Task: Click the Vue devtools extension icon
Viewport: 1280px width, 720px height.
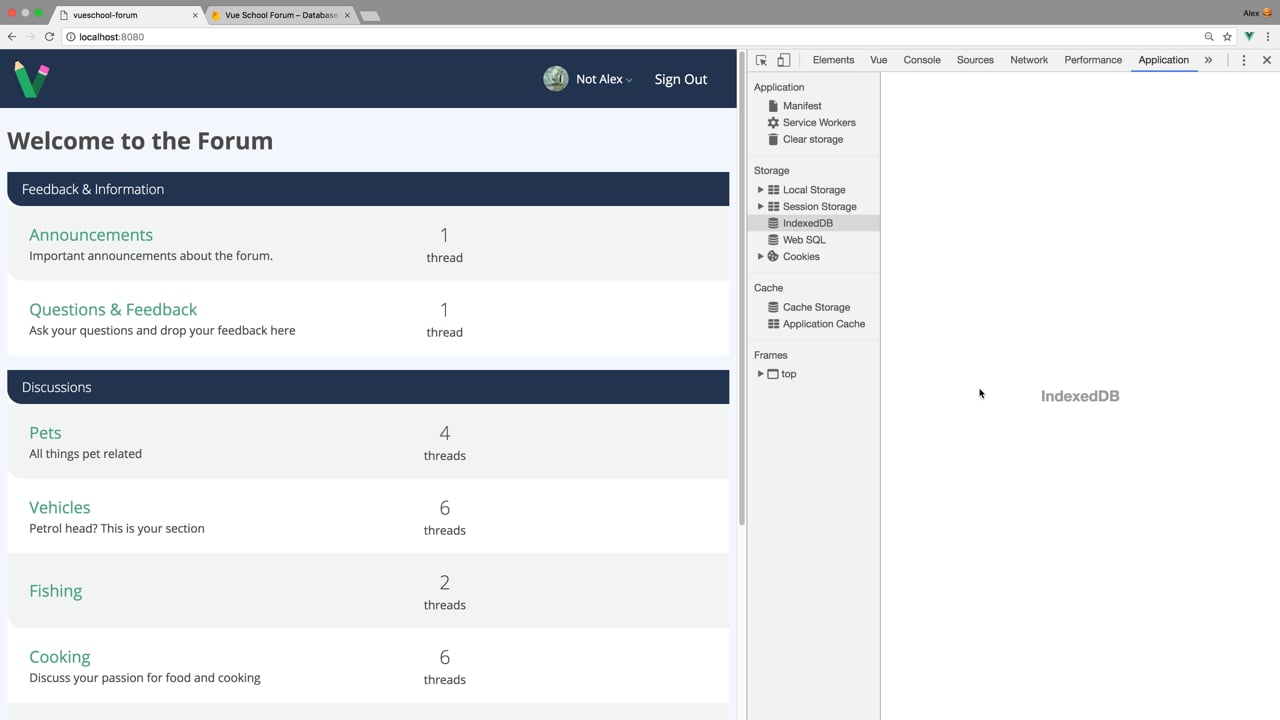Action: pos(1249,37)
